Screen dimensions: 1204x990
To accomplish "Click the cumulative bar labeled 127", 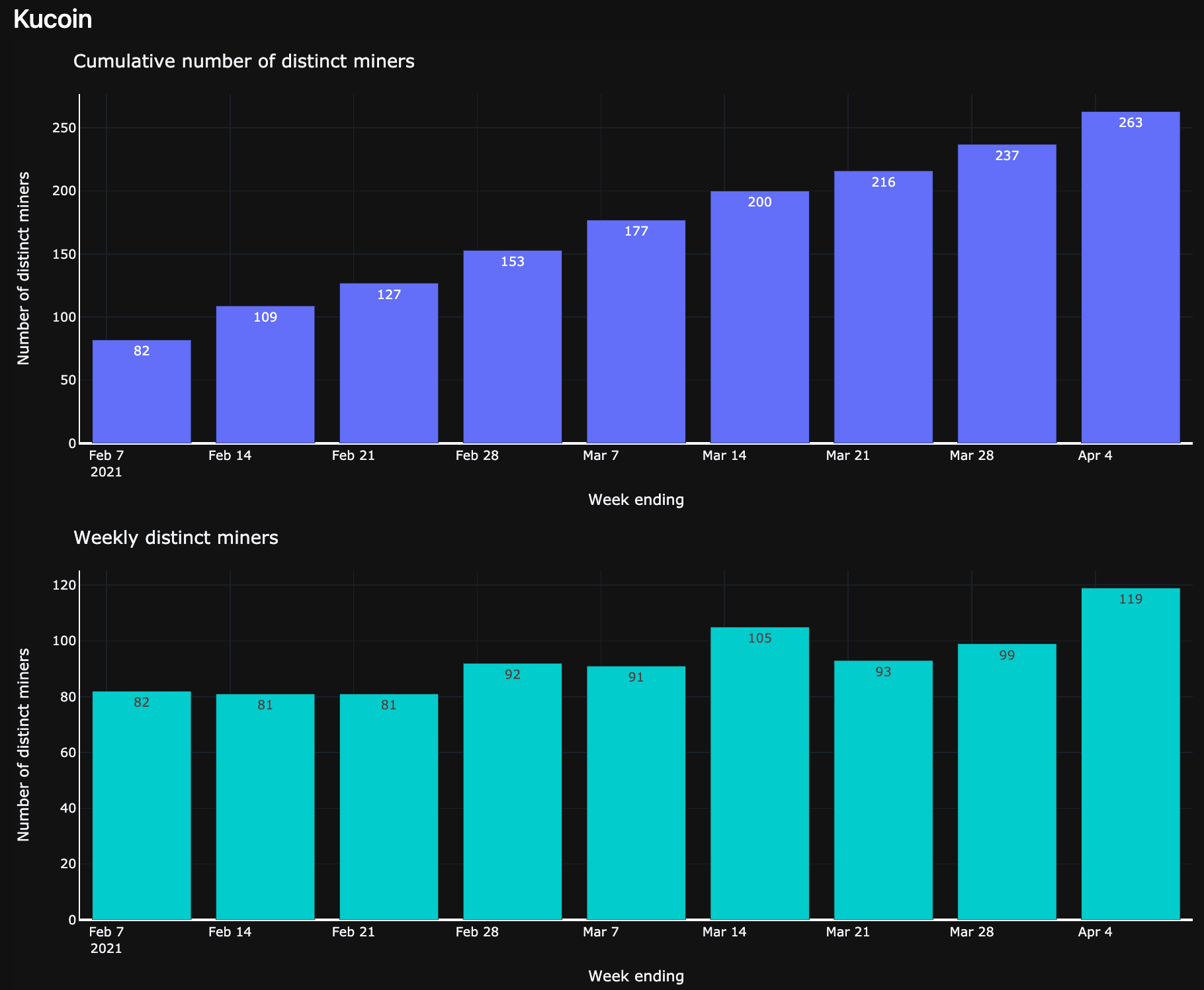I will point(389,363).
